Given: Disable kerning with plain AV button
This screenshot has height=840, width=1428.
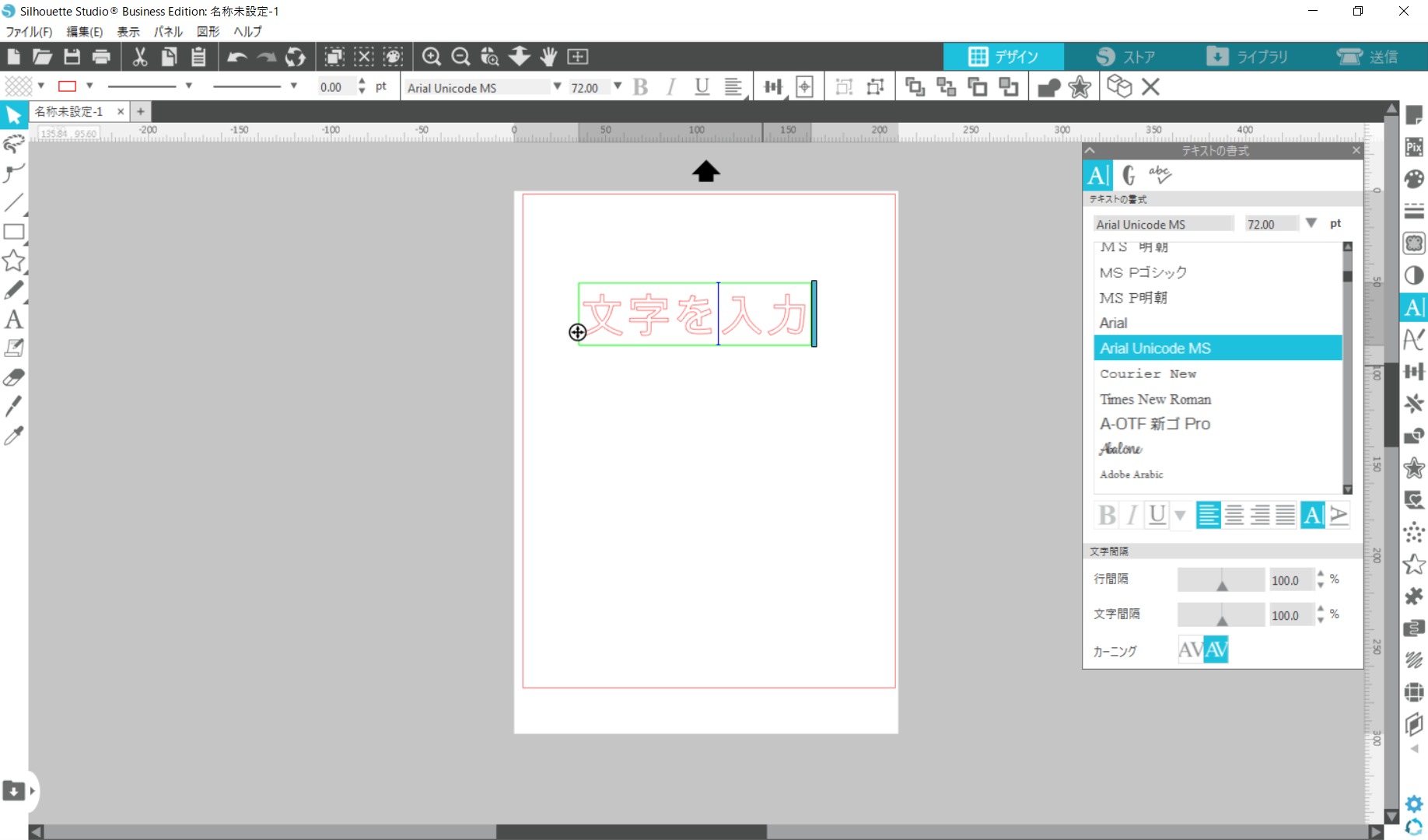Looking at the screenshot, I should (x=1191, y=649).
